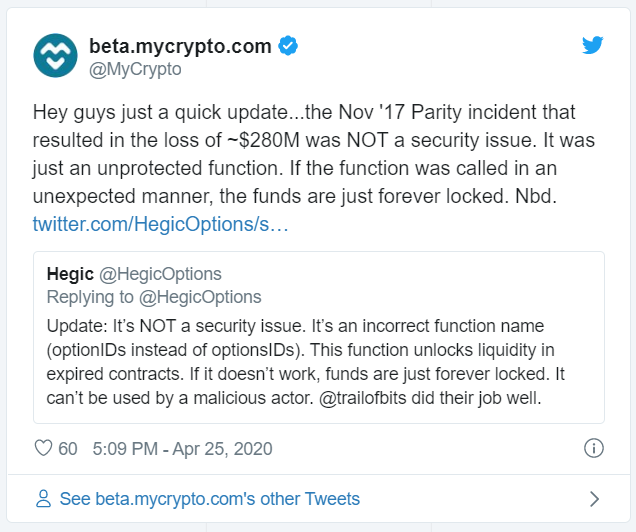Image resolution: width=636 pixels, height=532 pixels.
Task: Click Replying to @HegicOptions line
Action: 154,297
